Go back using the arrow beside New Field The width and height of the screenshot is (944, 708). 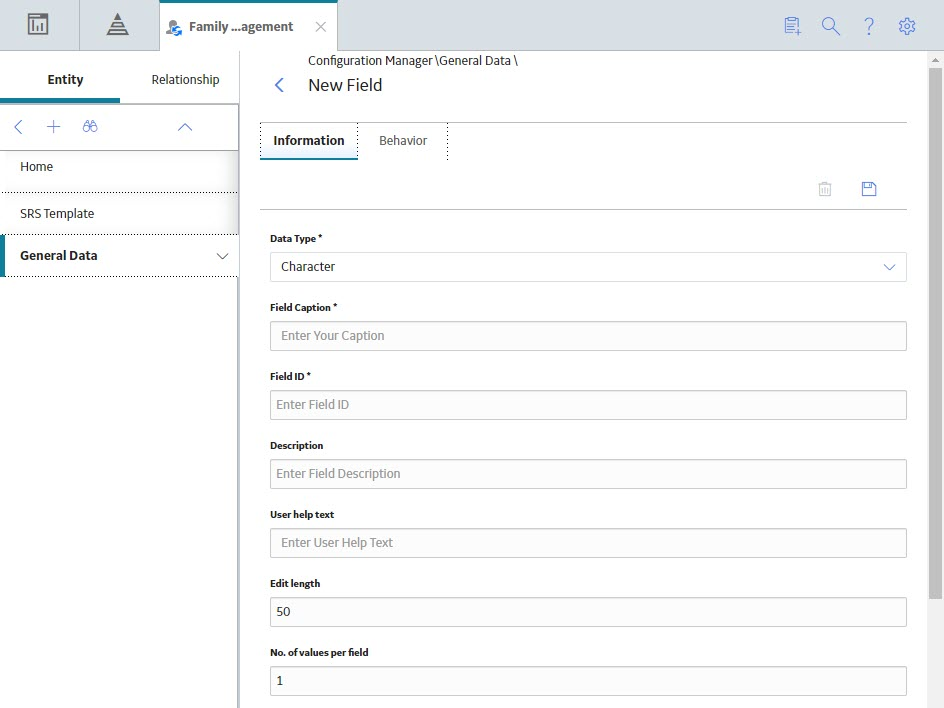point(279,85)
